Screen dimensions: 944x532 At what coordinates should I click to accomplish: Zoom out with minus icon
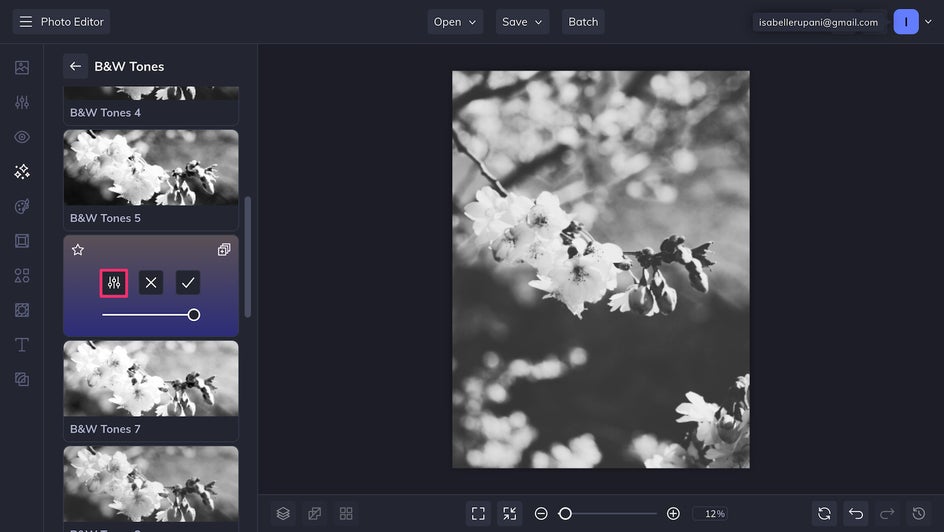click(x=541, y=513)
